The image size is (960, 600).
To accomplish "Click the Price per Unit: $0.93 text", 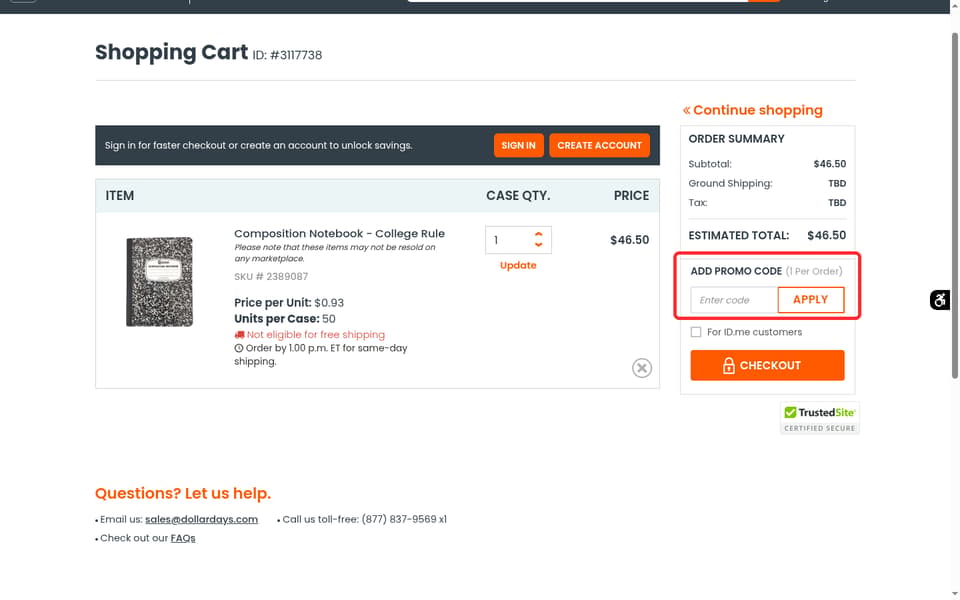I will tap(289, 303).
